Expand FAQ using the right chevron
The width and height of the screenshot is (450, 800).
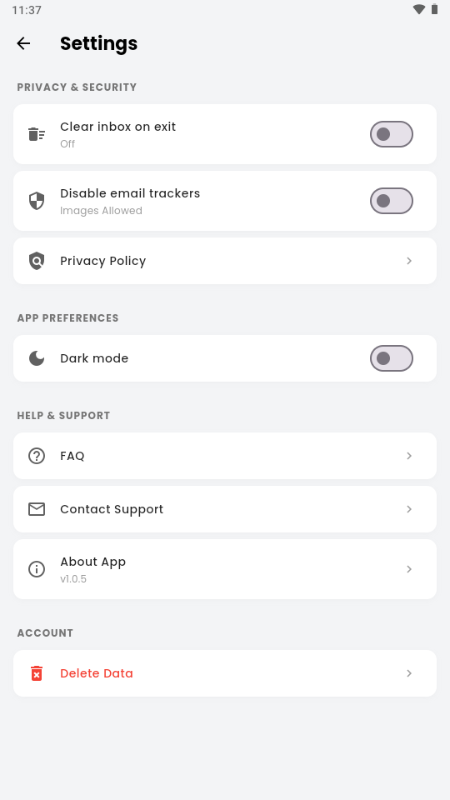409,456
